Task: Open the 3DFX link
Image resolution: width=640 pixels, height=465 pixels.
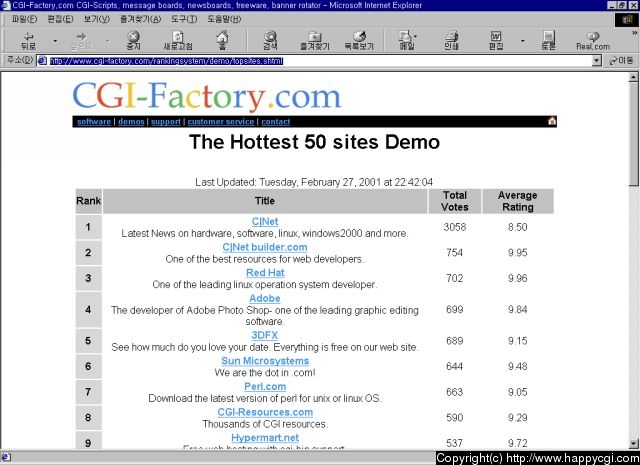Action: 265,335
